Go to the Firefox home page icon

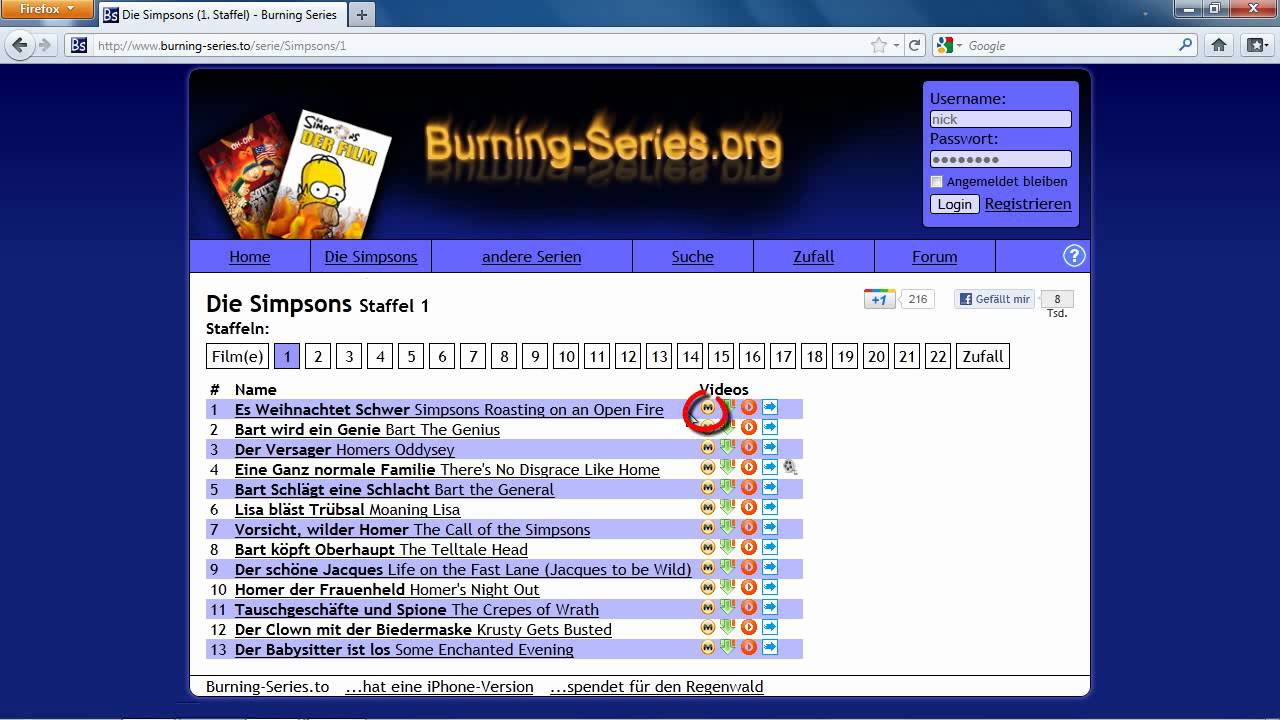(1218, 45)
